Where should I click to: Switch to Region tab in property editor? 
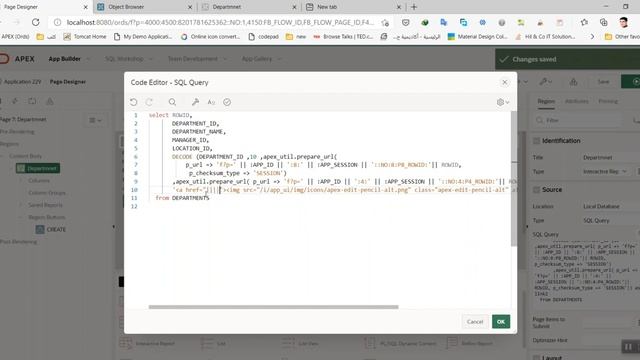click(x=546, y=101)
